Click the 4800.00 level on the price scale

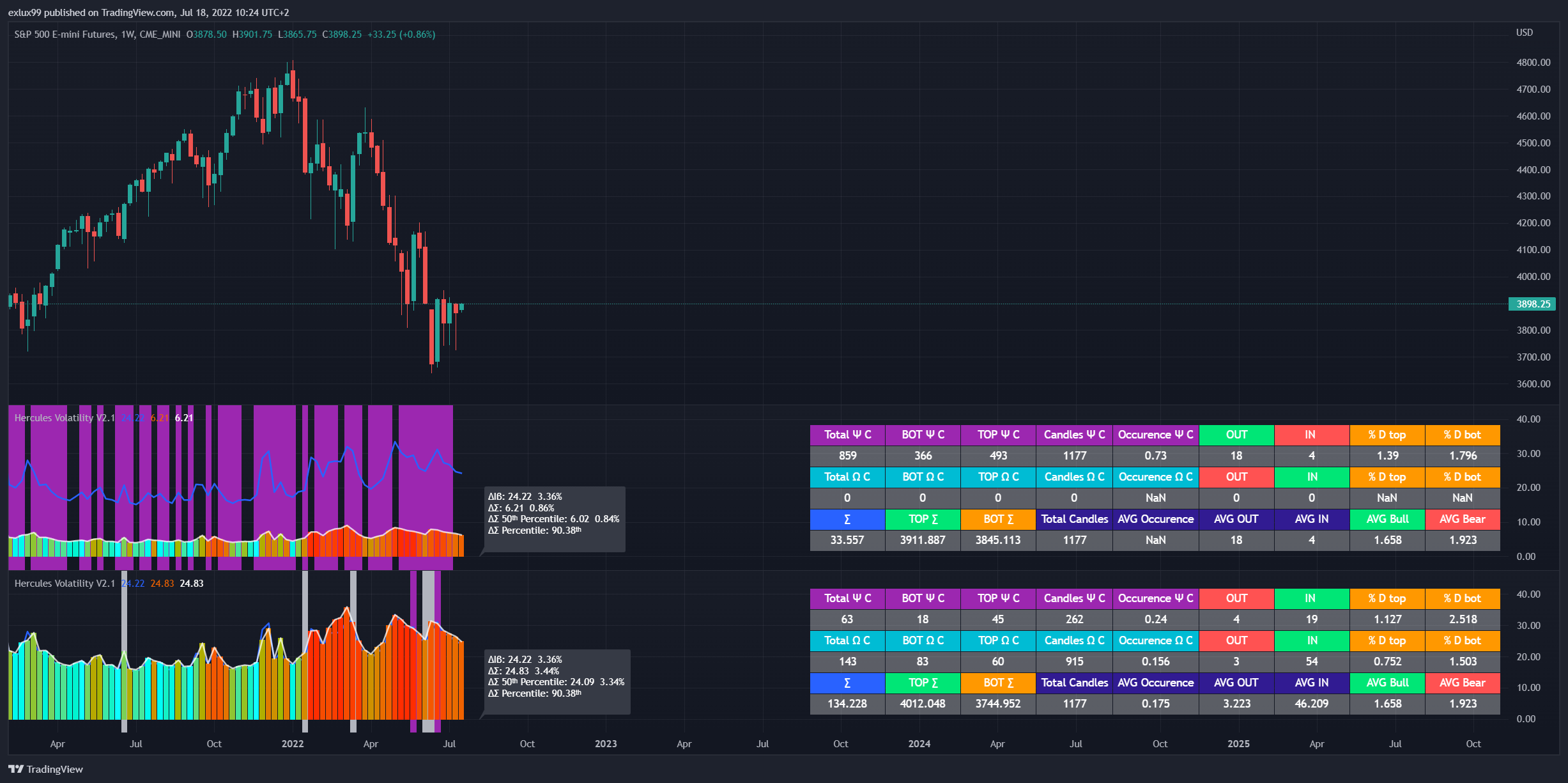tap(1533, 63)
